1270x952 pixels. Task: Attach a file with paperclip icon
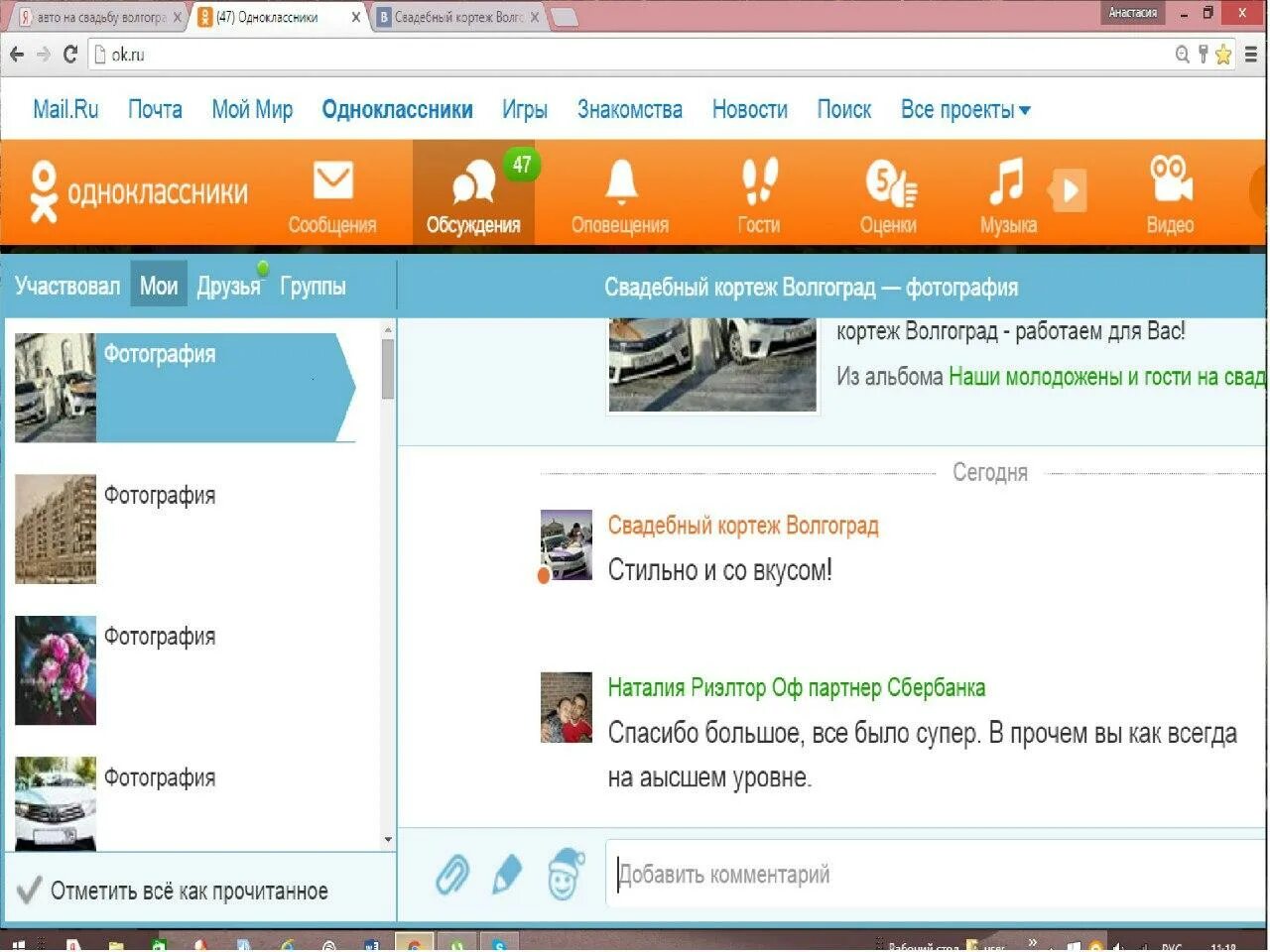click(452, 875)
